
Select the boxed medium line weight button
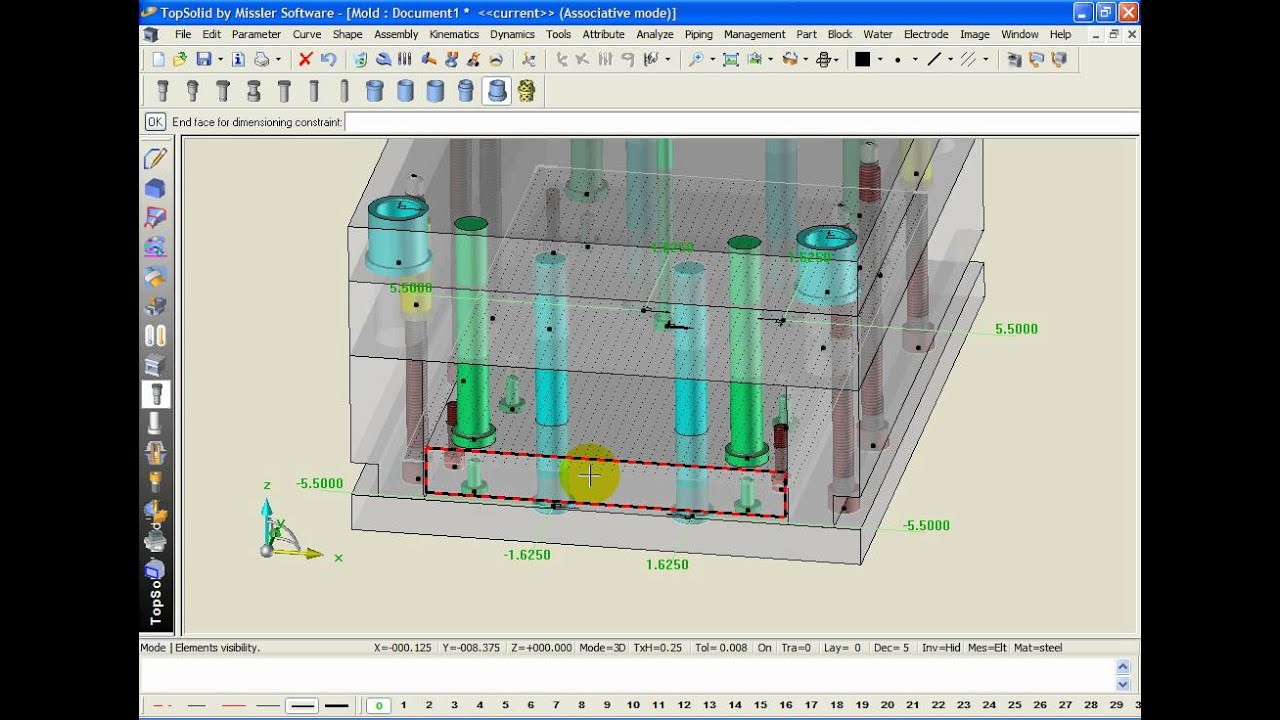pos(303,705)
